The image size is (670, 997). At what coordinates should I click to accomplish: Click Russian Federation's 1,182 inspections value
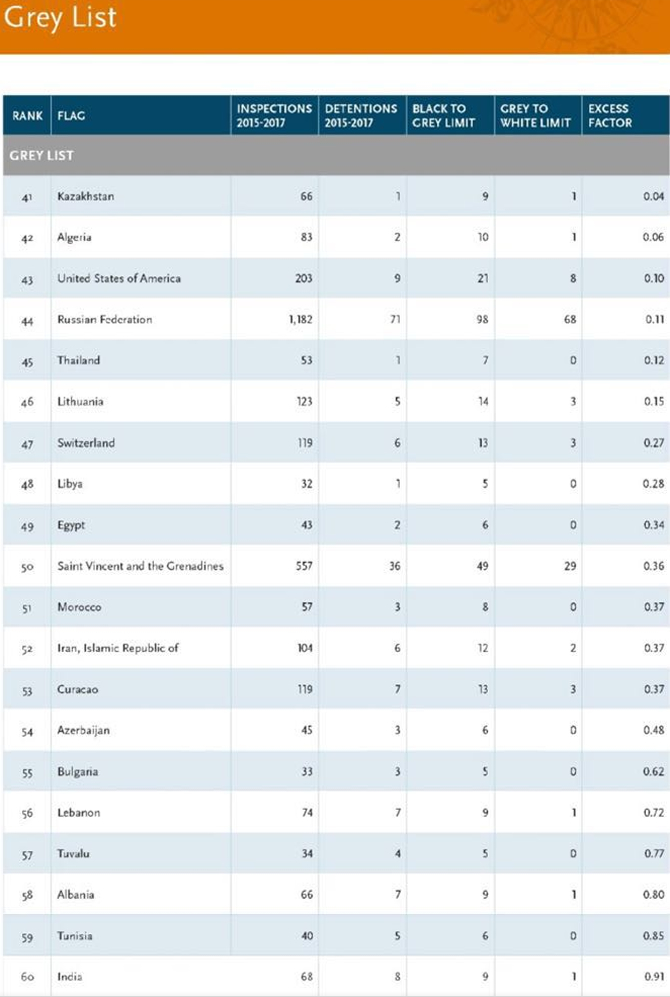(299, 320)
